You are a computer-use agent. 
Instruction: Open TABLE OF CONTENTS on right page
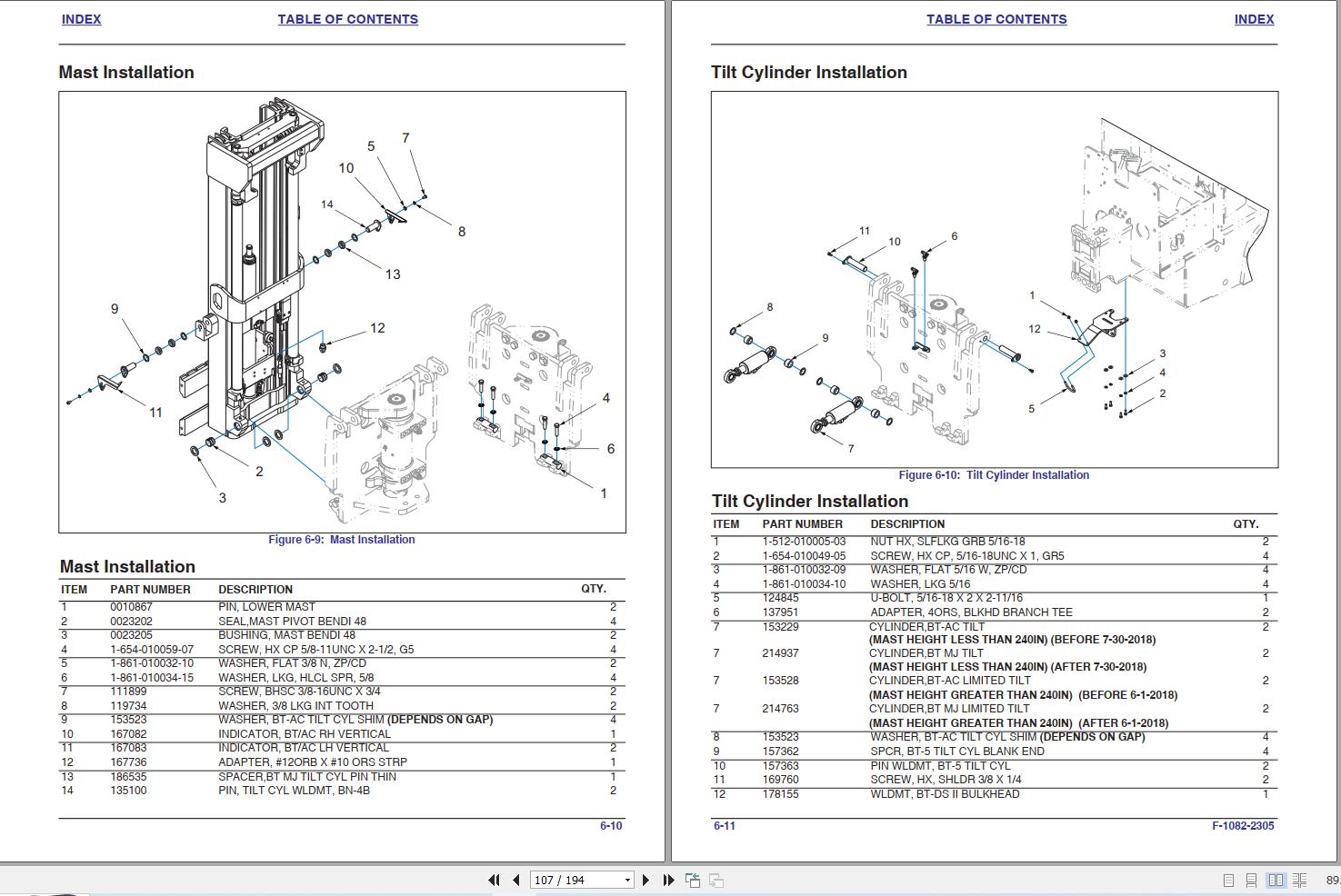click(996, 19)
